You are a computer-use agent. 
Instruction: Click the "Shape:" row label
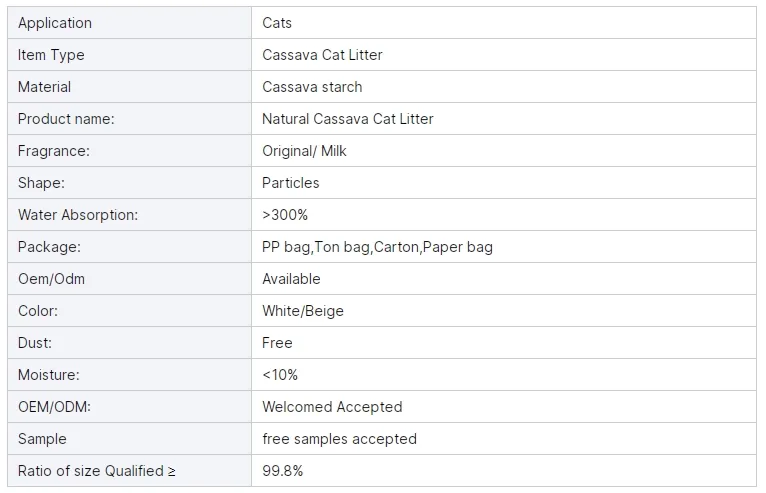pos(41,183)
